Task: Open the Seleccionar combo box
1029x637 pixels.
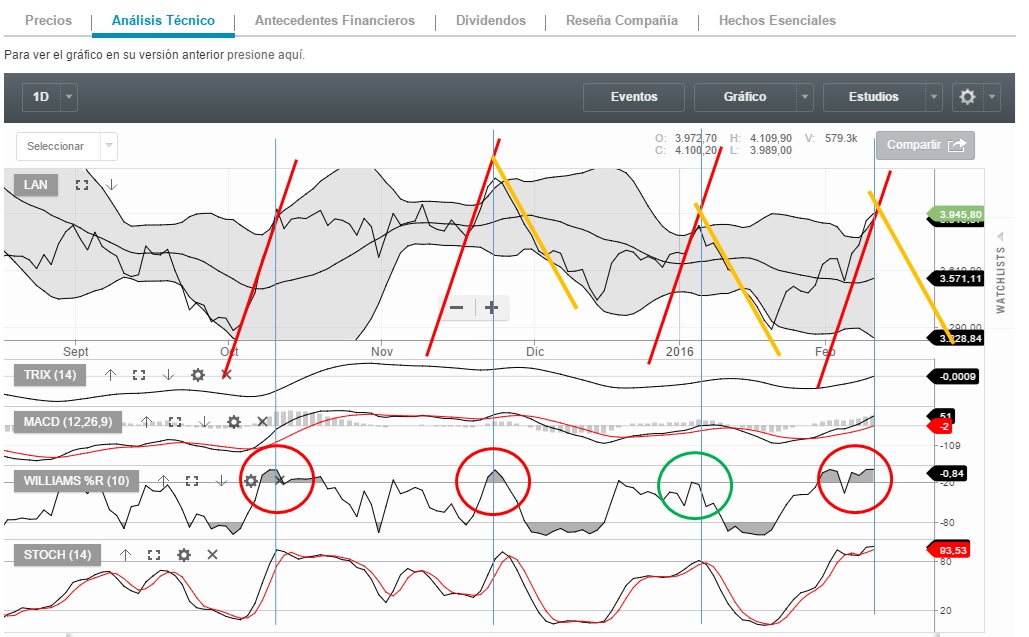Action: tap(67, 146)
